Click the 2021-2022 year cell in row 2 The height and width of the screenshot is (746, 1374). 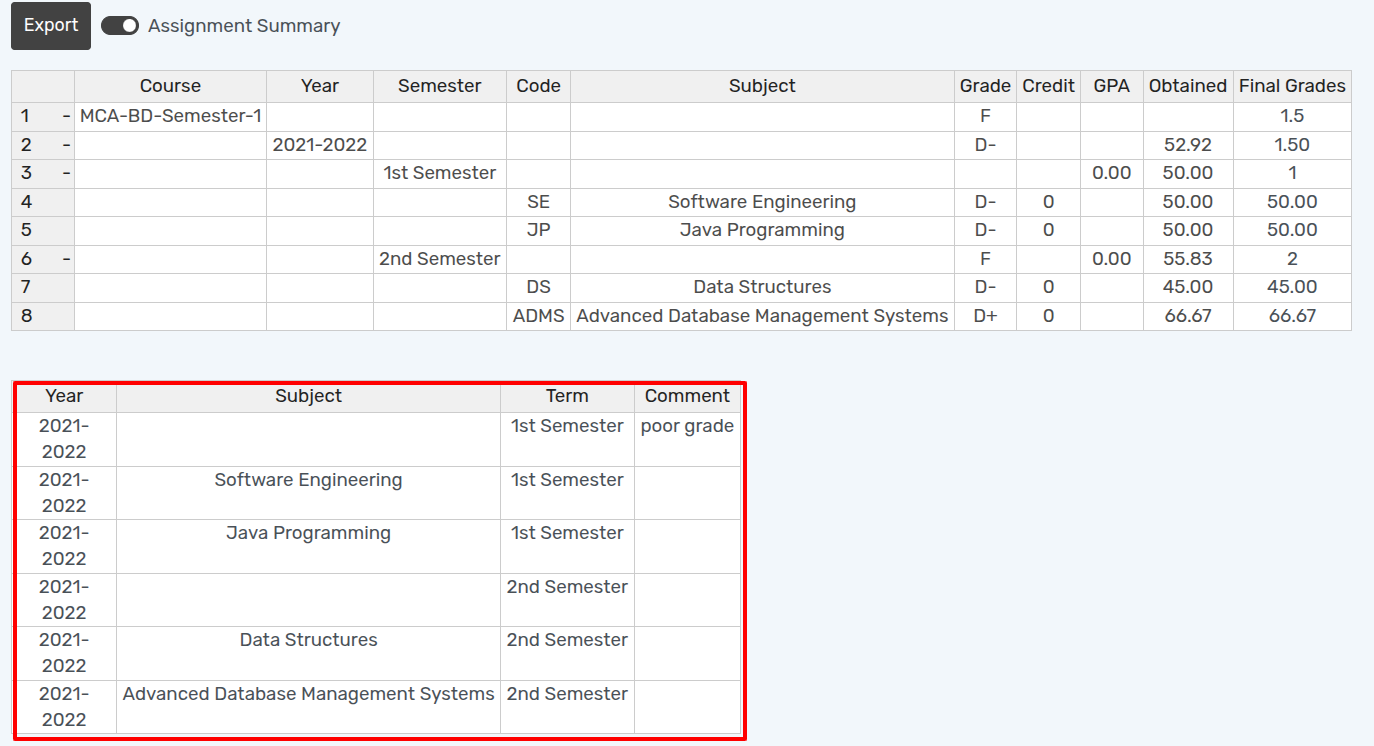(320, 145)
